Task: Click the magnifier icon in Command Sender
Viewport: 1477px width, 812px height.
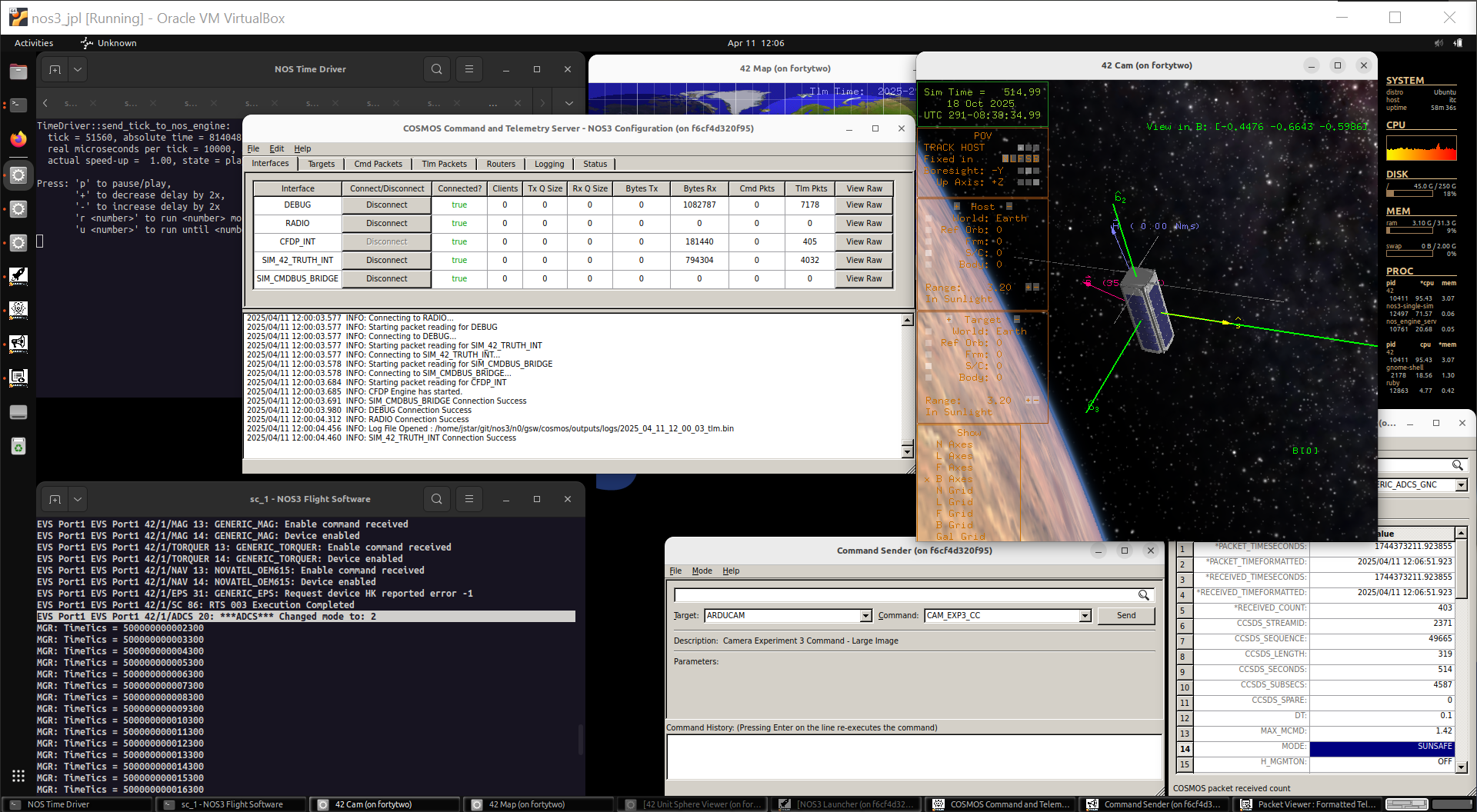Action: pos(1144,595)
